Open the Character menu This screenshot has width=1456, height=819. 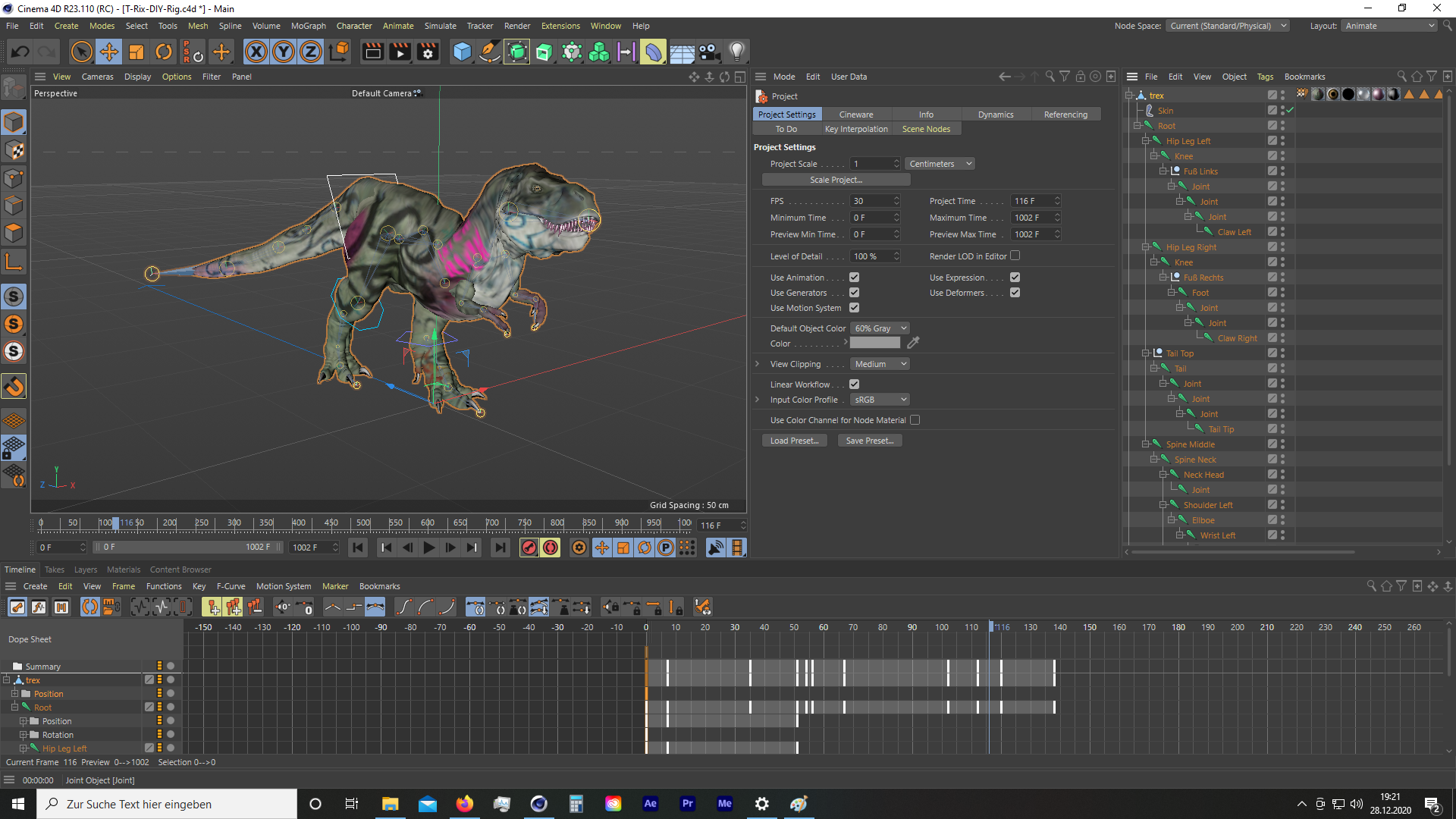coord(354,26)
